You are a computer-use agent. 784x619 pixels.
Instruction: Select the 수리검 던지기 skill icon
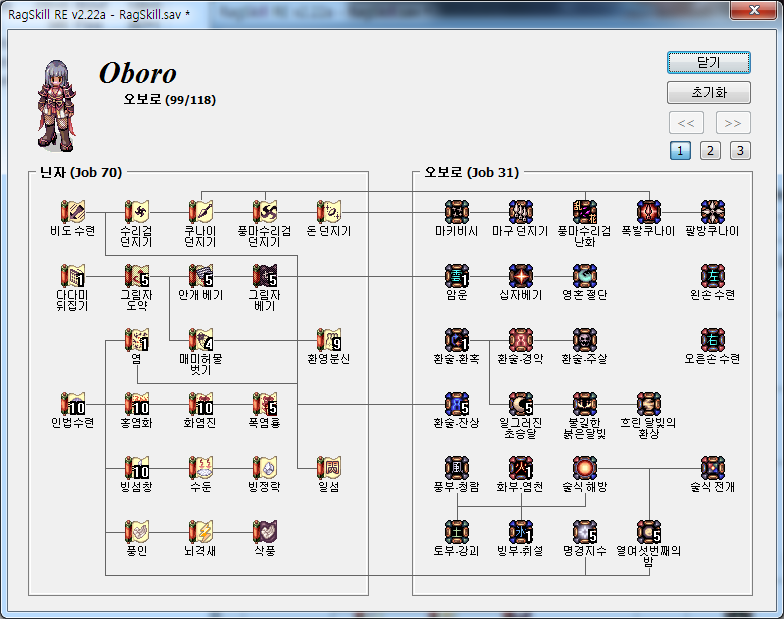[x=137, y=211]
